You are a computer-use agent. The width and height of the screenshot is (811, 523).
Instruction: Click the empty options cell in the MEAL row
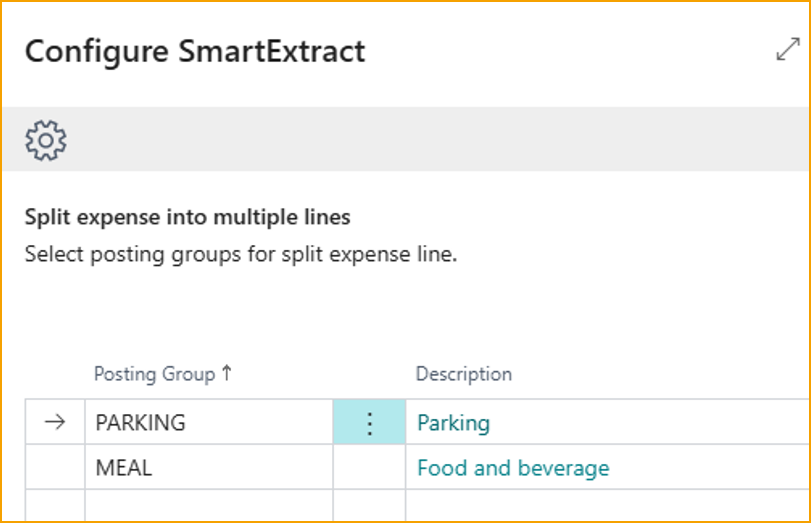tap(369, 468)
